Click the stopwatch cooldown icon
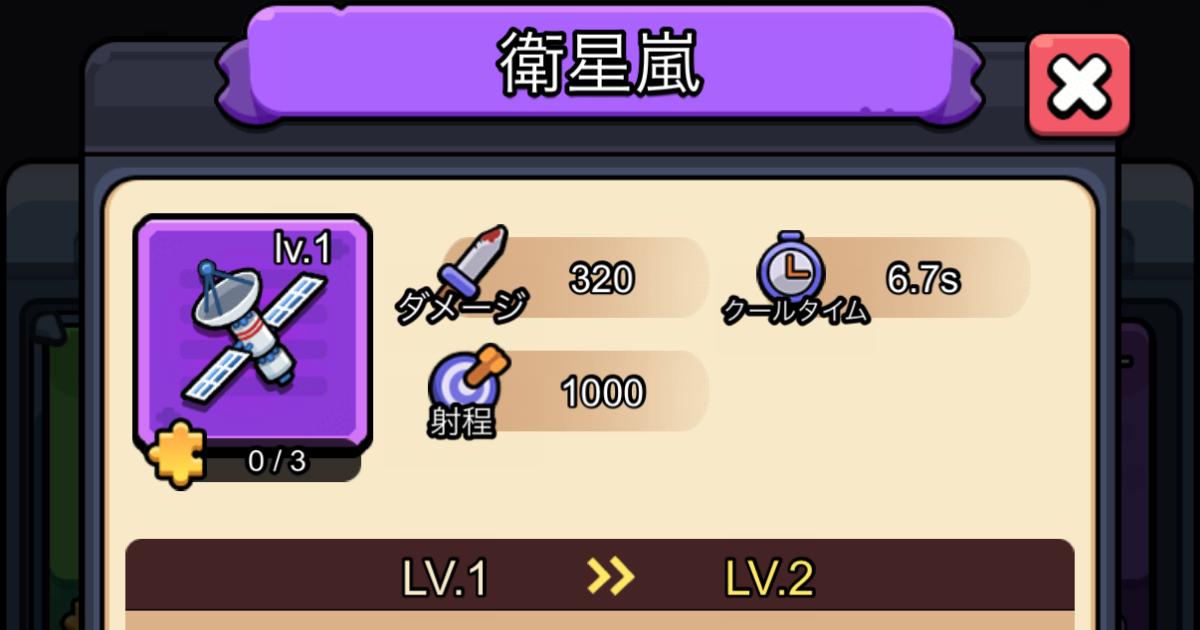This screenshot has width=1200, height=630. pyautogui.click(x=791, y=268)
